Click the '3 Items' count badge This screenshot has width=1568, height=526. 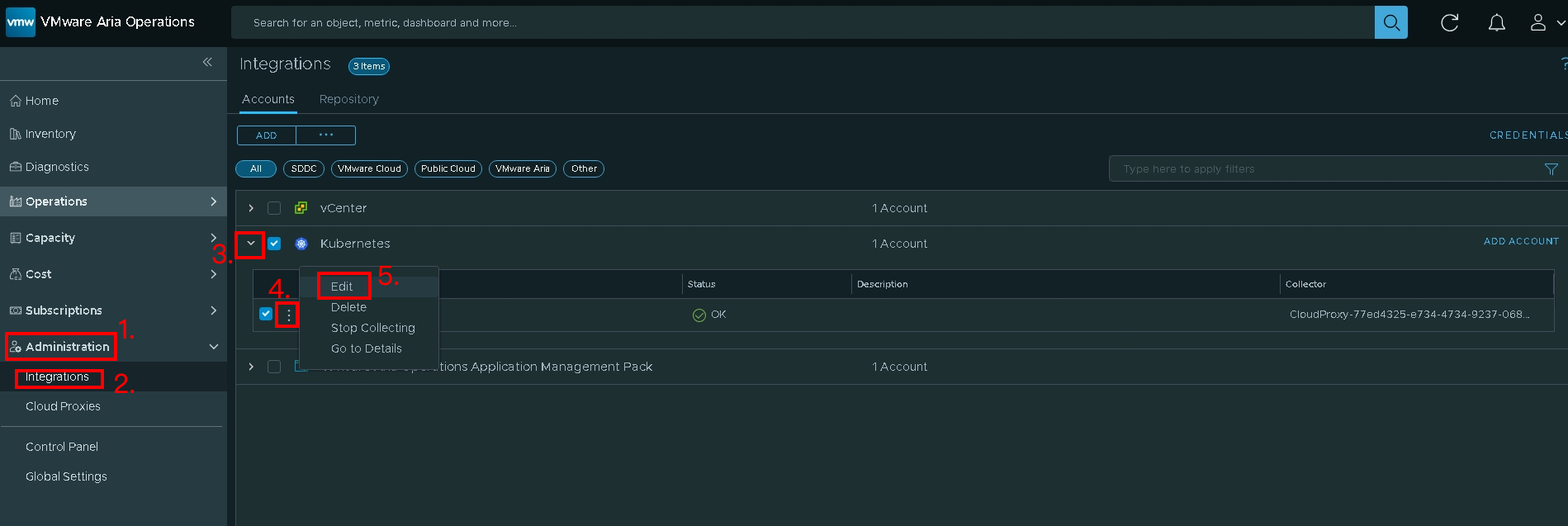click(x=369, y=66)
